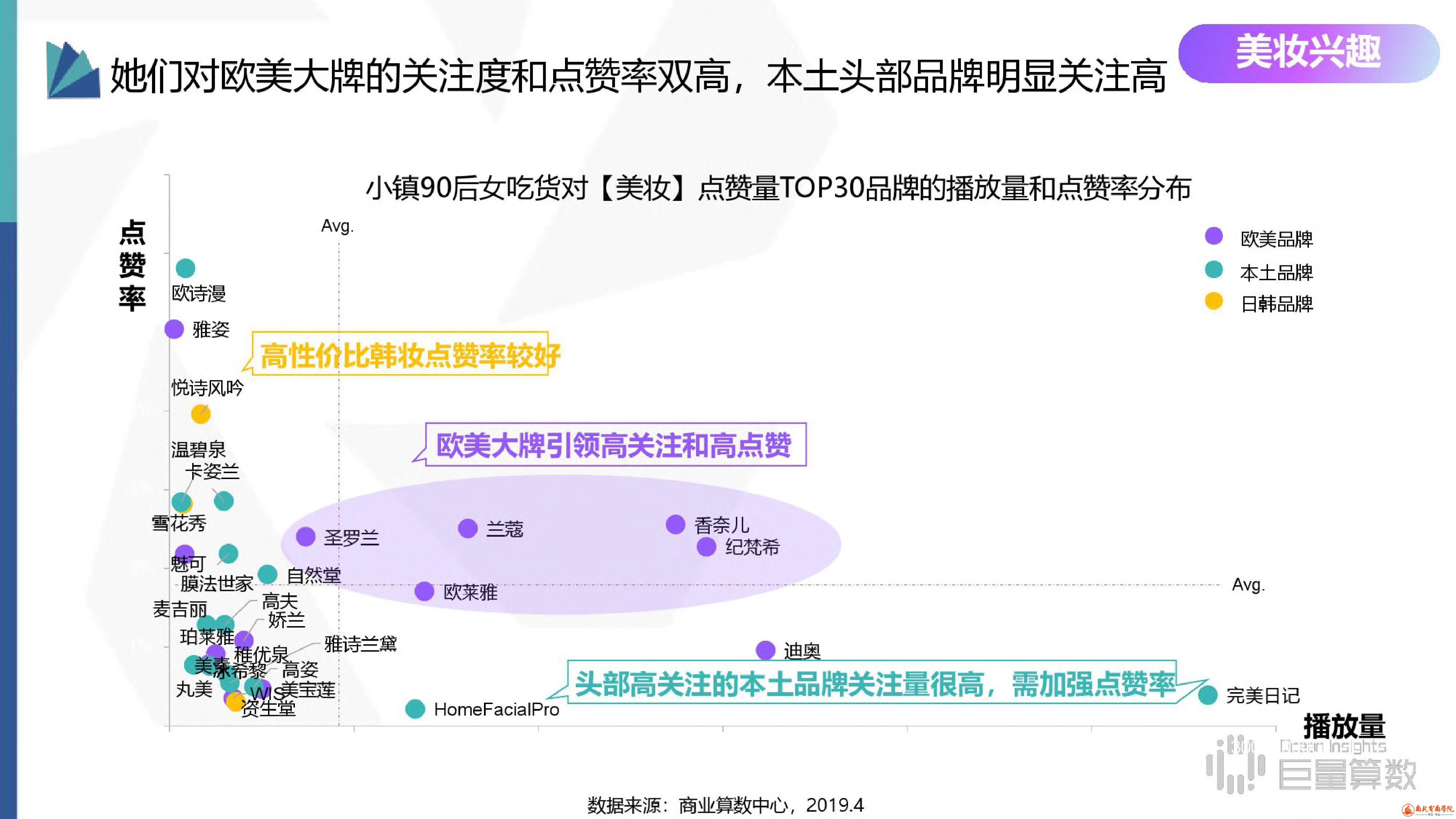Click the purple data point next to 雅姿
The height and width of the screenshot is (819, 1456).
(174, 329)
